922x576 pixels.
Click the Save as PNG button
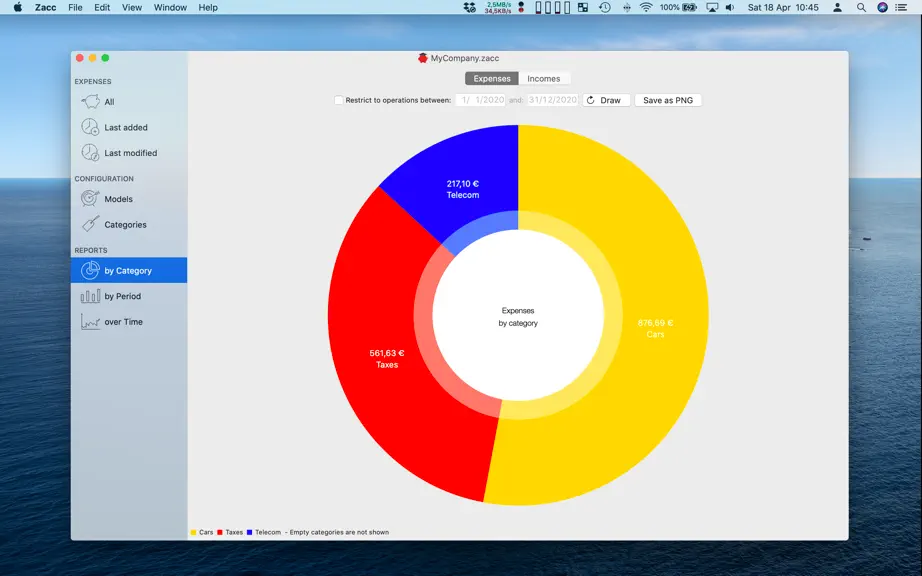668,101
